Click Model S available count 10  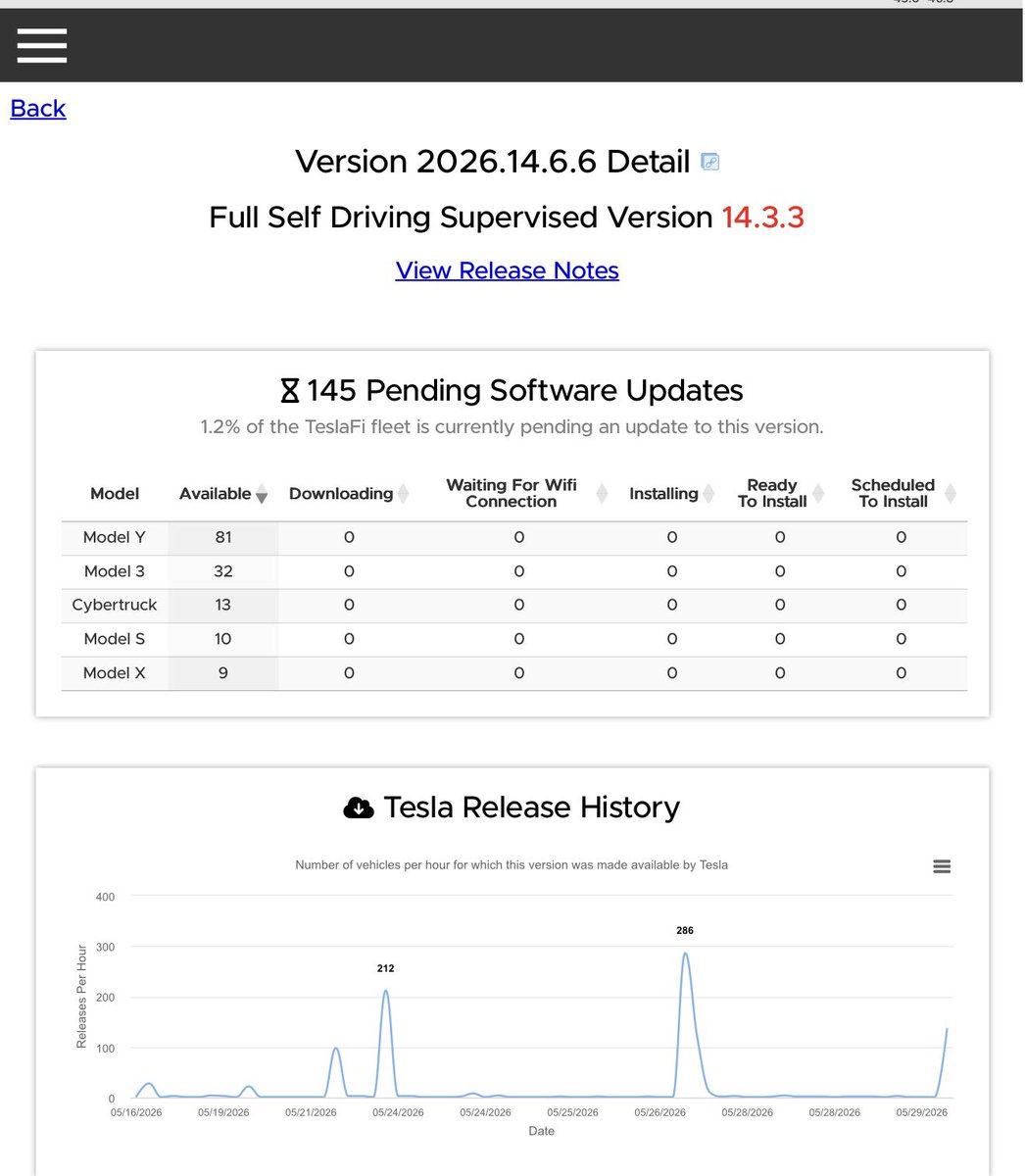(223, 639)
